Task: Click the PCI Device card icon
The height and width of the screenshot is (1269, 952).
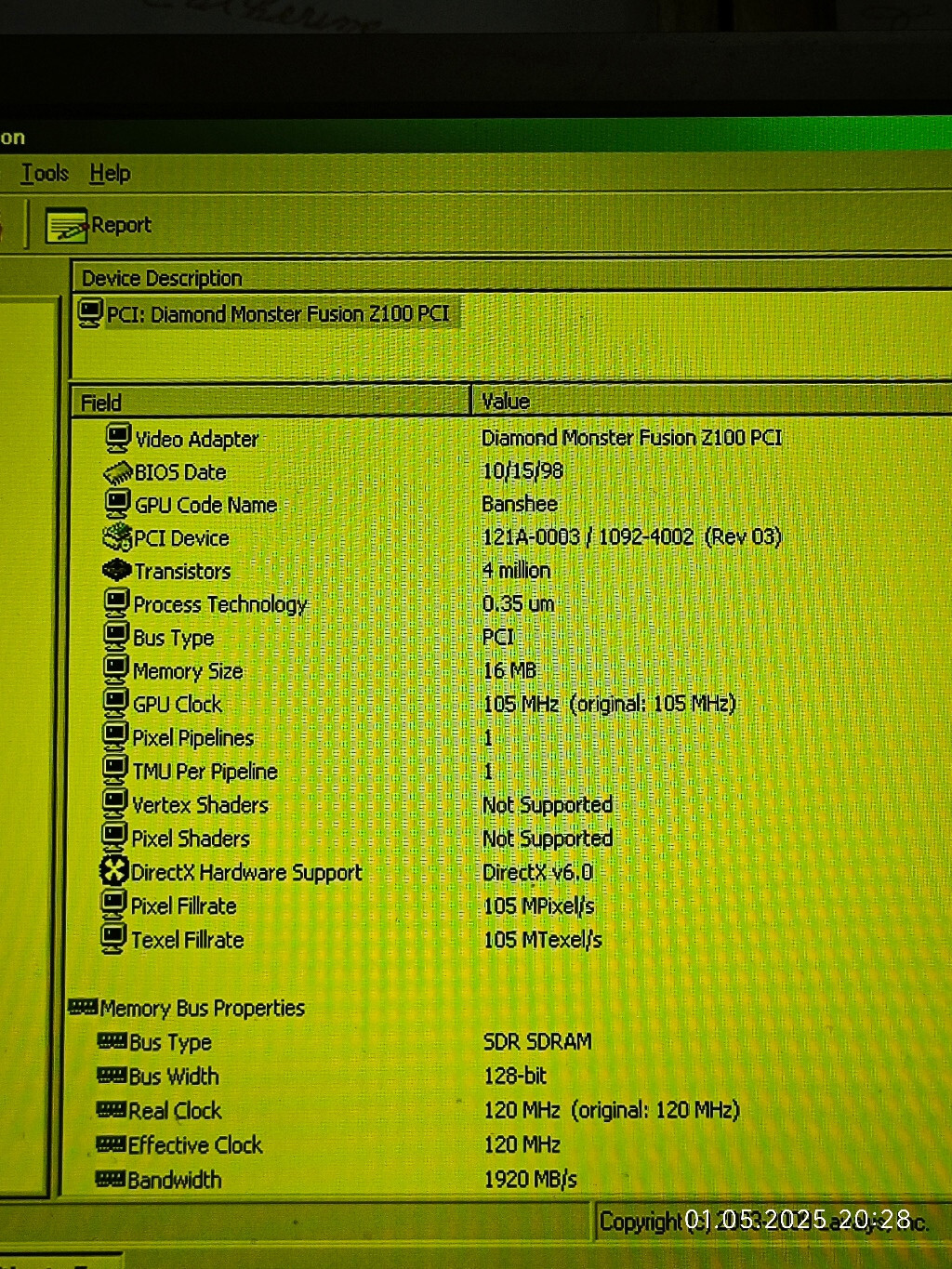Action: (117, 537)
